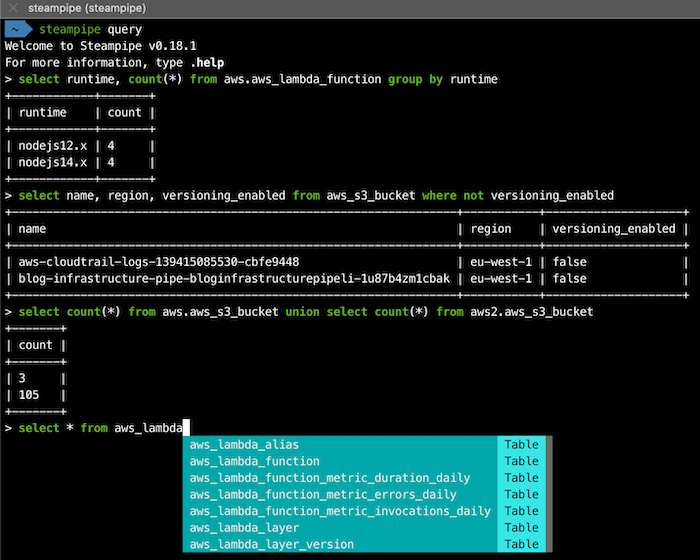Screen dimensions: 700x560
Task: Click the 'steampipe' command word
Action: [70, 29]
